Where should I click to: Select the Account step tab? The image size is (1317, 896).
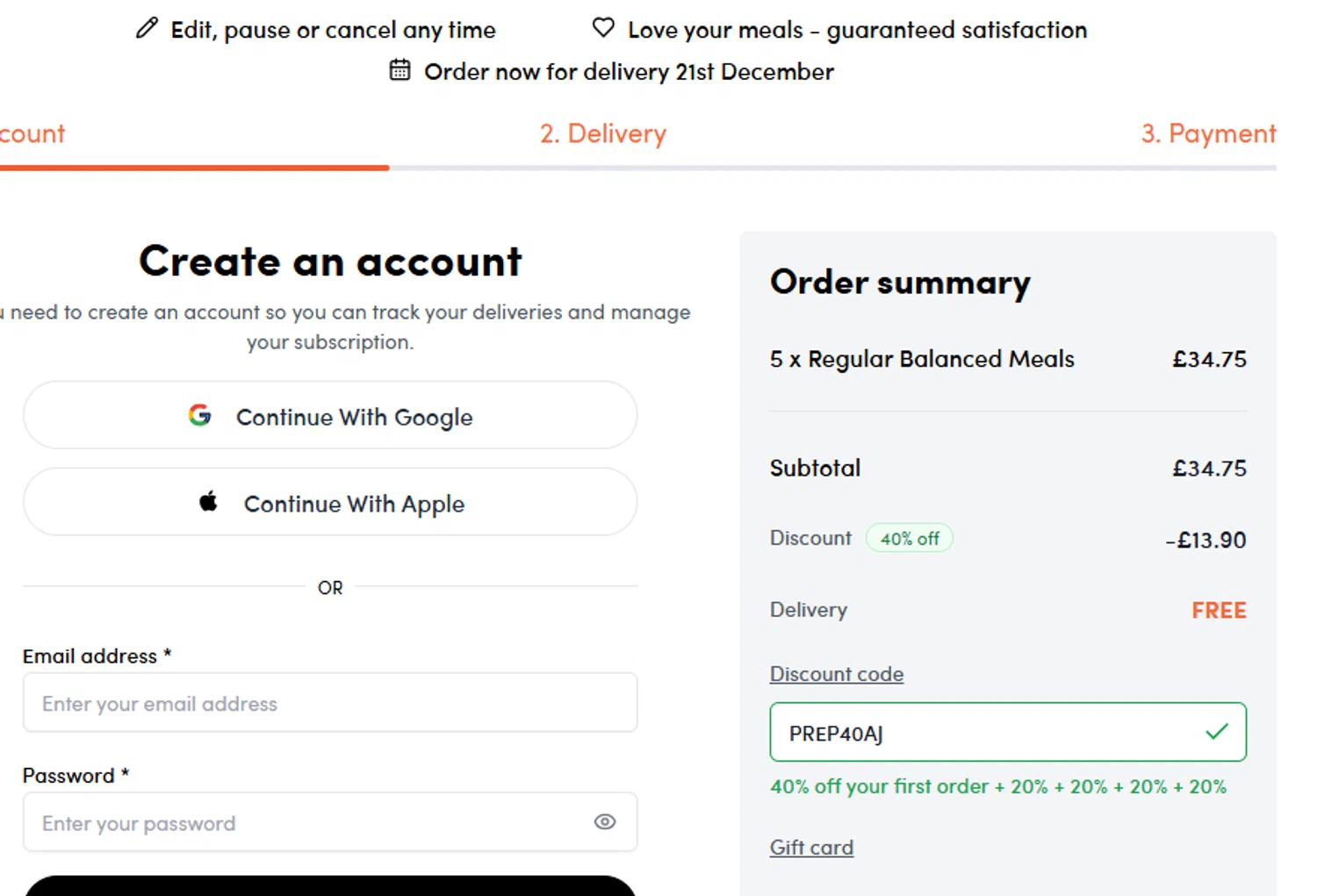32,133
